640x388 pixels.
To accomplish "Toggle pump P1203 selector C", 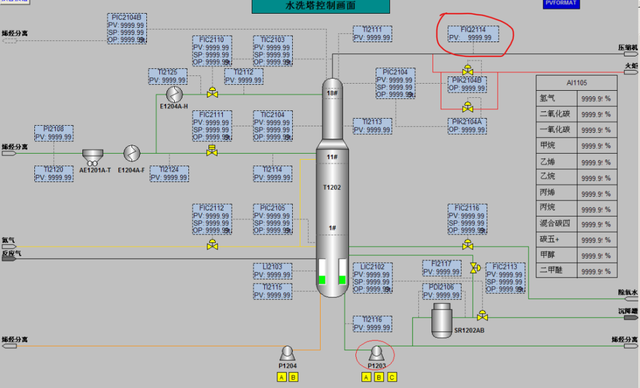I will pyautogui.click(x=392, y=377).
